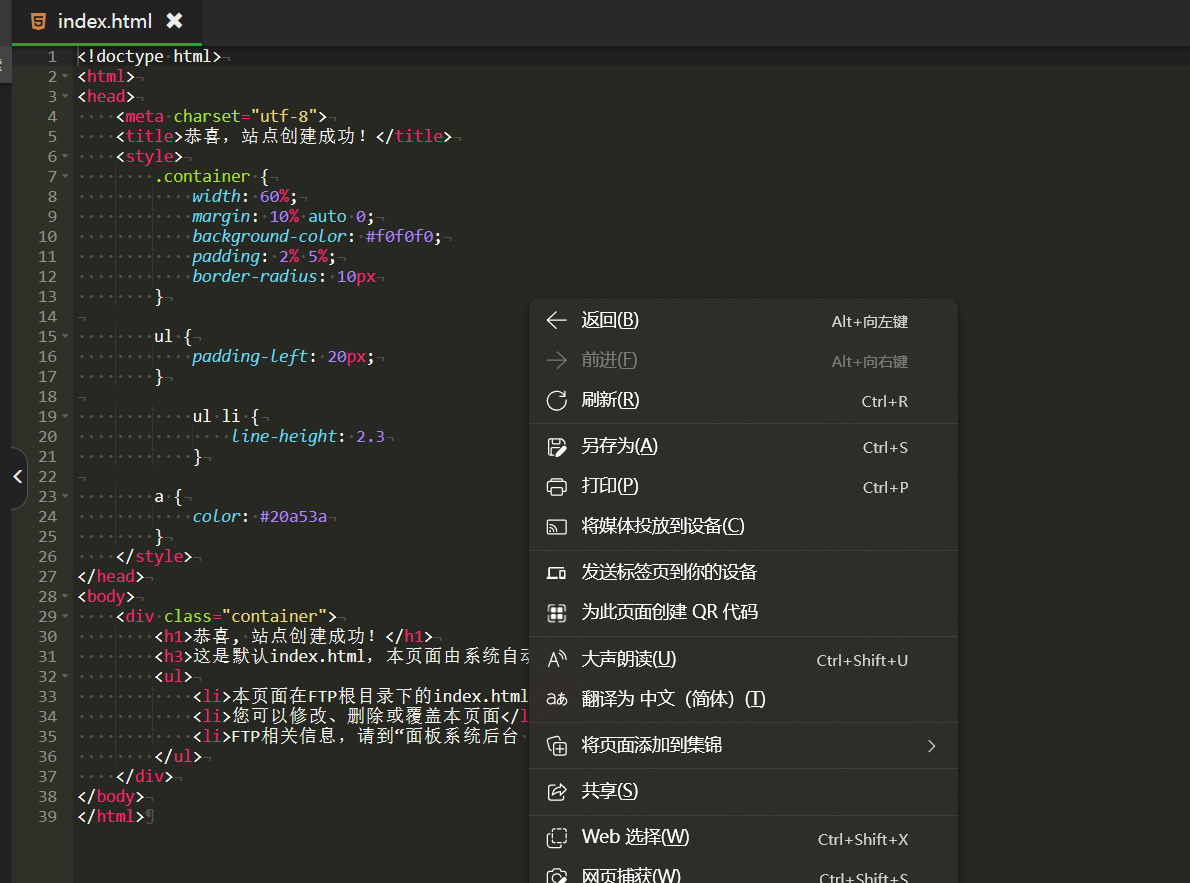Click the padding-left property on line 16
The image size is (1190, 883).
[x=250, y=356]
